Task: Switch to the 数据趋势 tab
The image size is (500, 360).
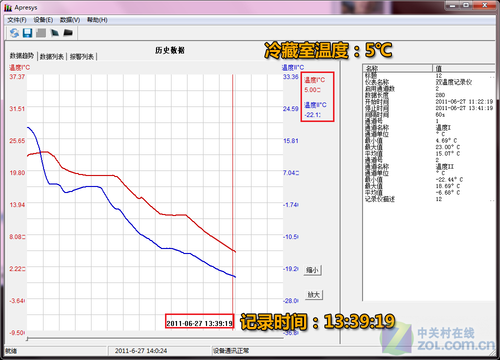Action: [22, 56]
